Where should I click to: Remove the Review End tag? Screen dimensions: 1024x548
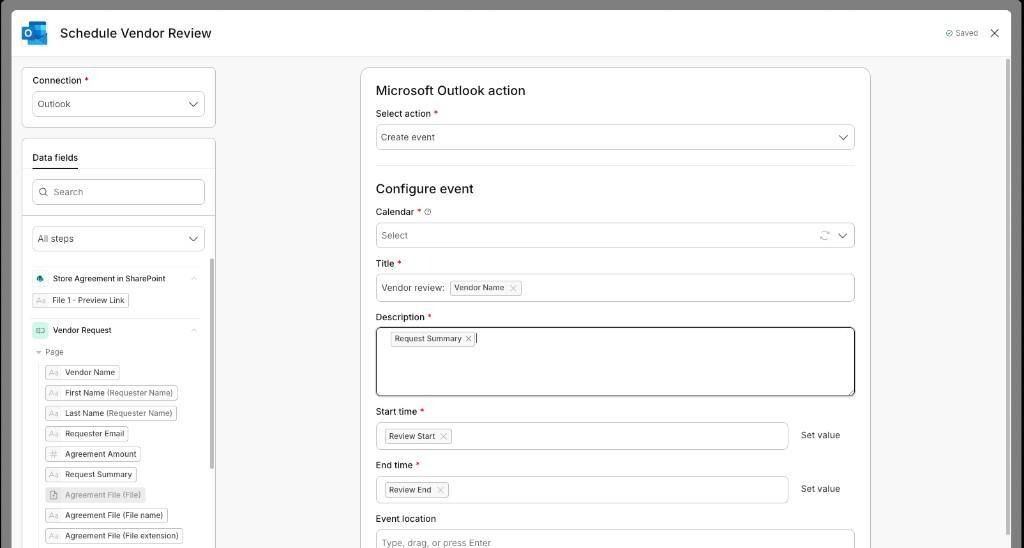[441, 490]
